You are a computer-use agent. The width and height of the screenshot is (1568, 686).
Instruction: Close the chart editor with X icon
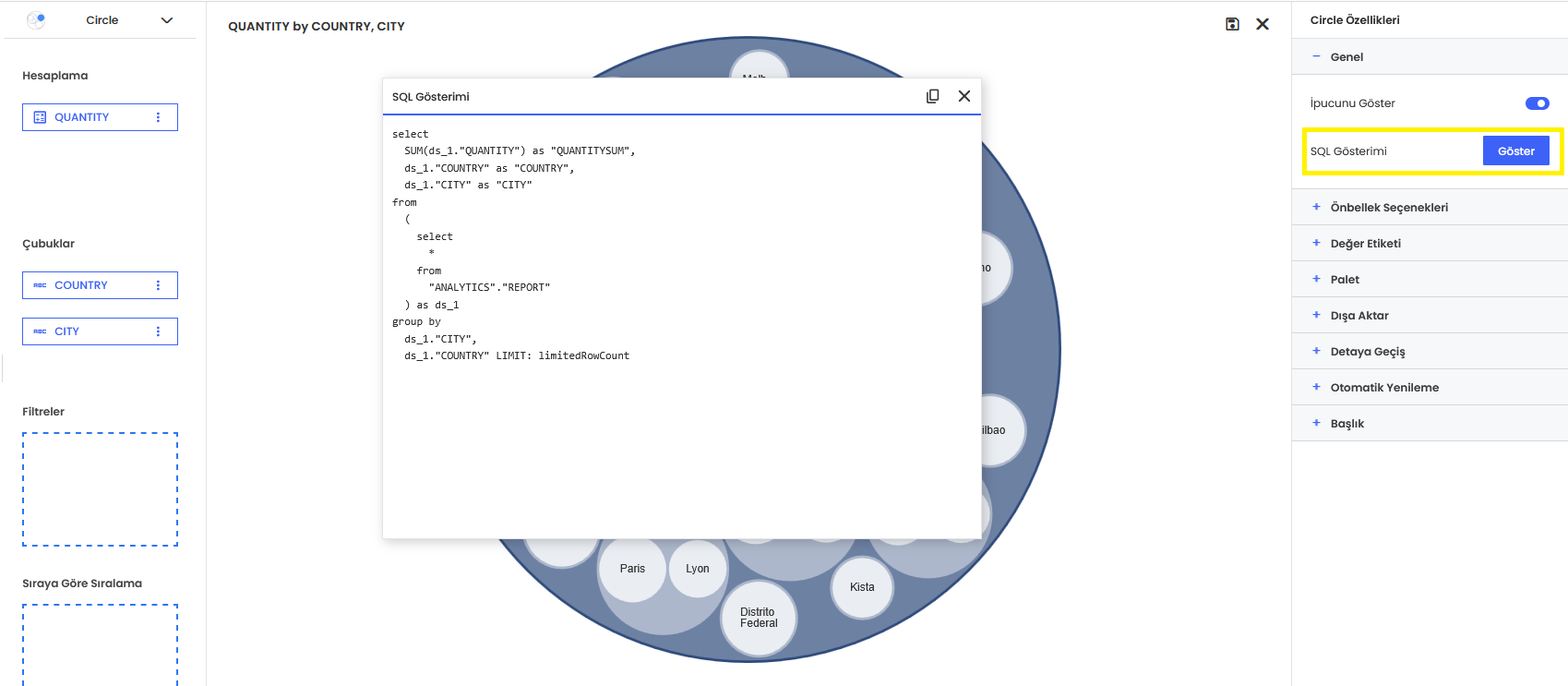[1263, 24]
